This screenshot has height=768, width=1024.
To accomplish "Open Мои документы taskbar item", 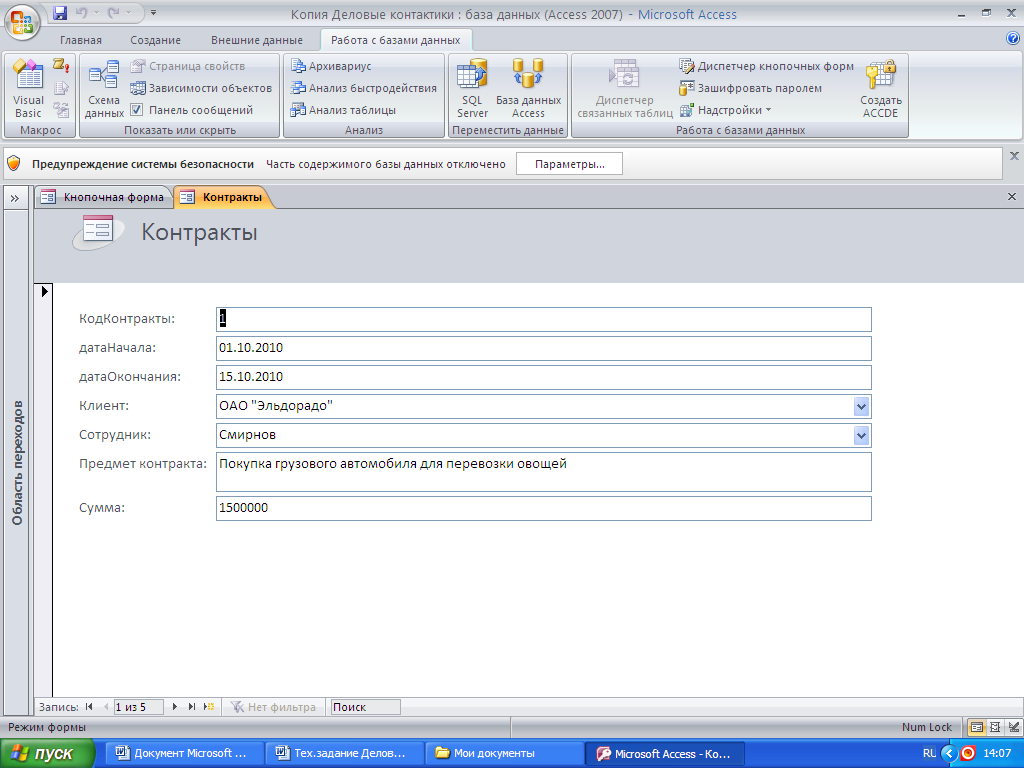I will pos(503,754).
